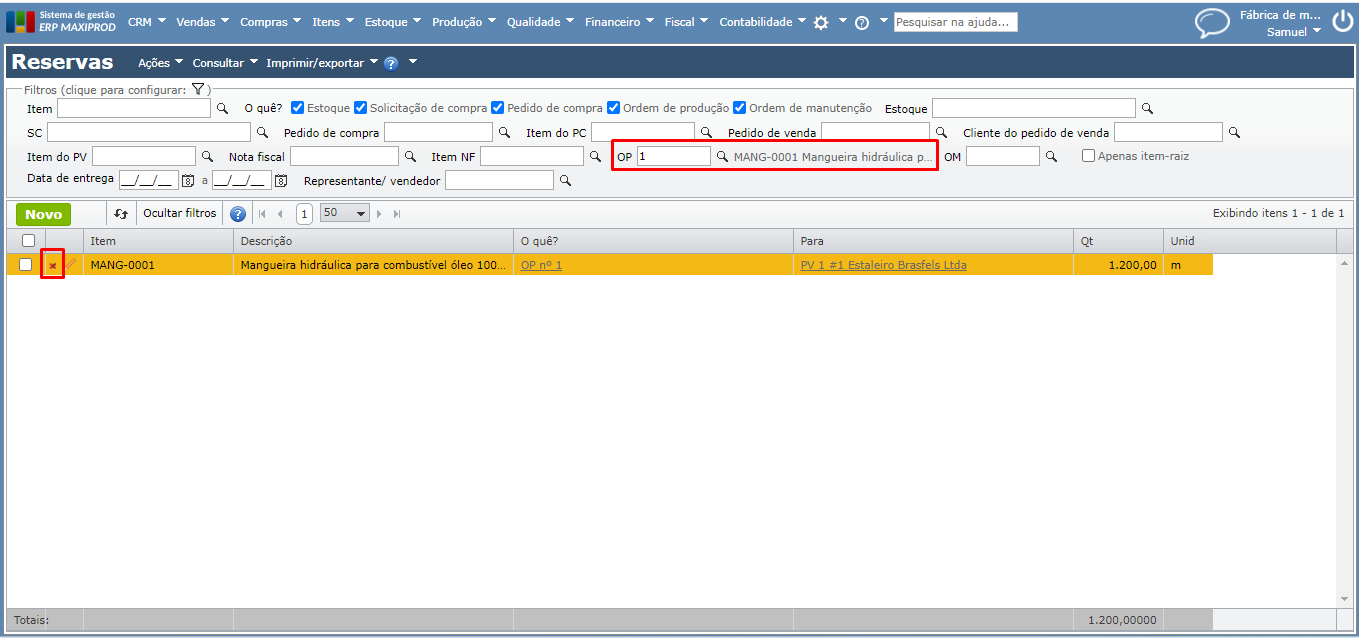The width and height of the screenshot is (1359, 638).
Task: Click lookup magnifier beside Nota fiscal field
Action: click(410, 156)
